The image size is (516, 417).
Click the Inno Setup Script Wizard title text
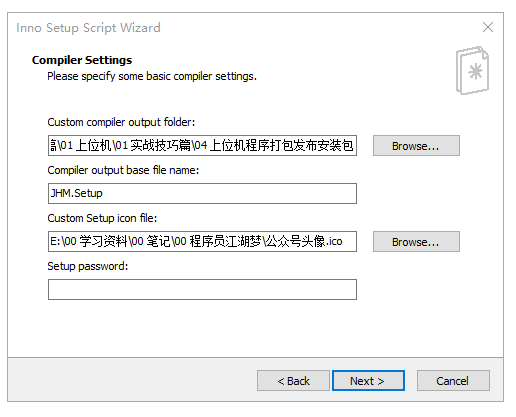(88, 28)
